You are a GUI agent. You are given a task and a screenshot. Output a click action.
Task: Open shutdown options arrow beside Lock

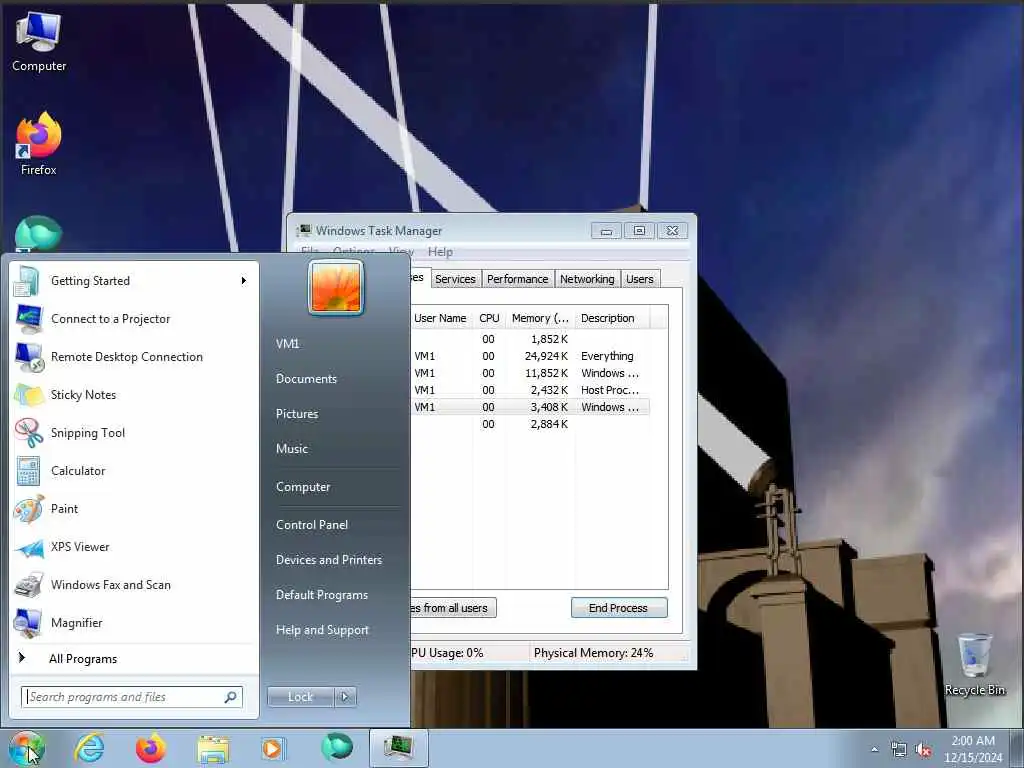pyautogui.click(x=345, y=697)
